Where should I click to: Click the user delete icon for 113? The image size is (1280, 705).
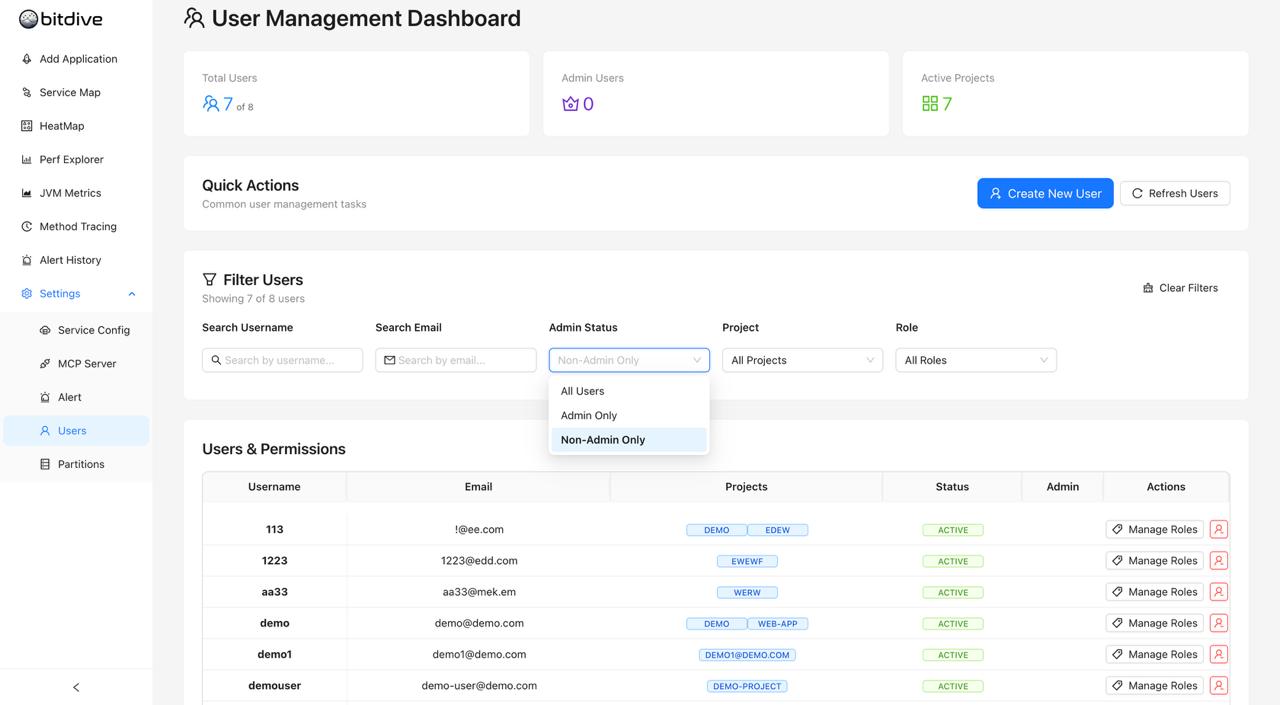(x=1219, y=529)
